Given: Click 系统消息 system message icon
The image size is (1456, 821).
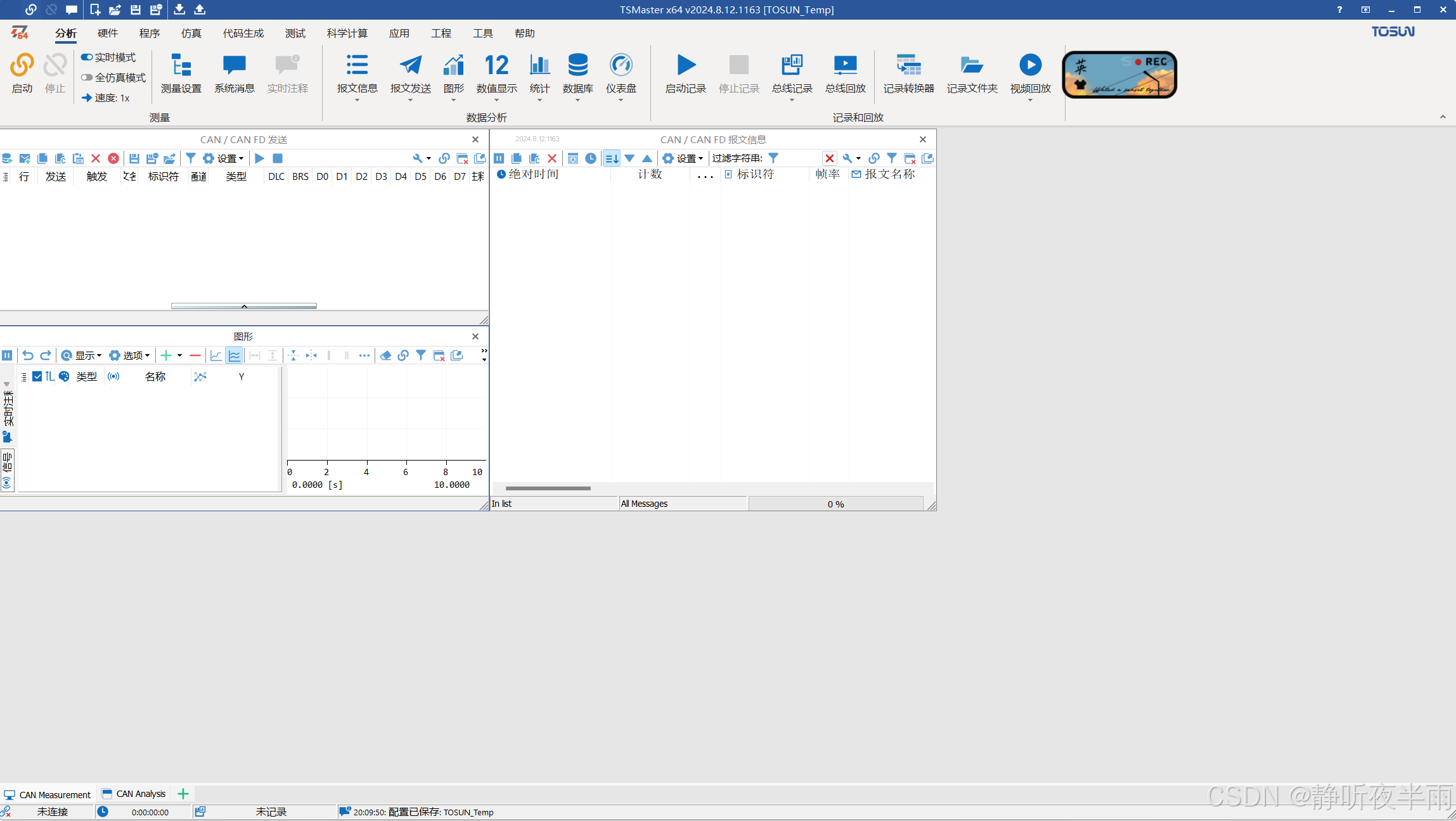Looking at the screenshot, I should pyautogui.click(x=234, y=66).
